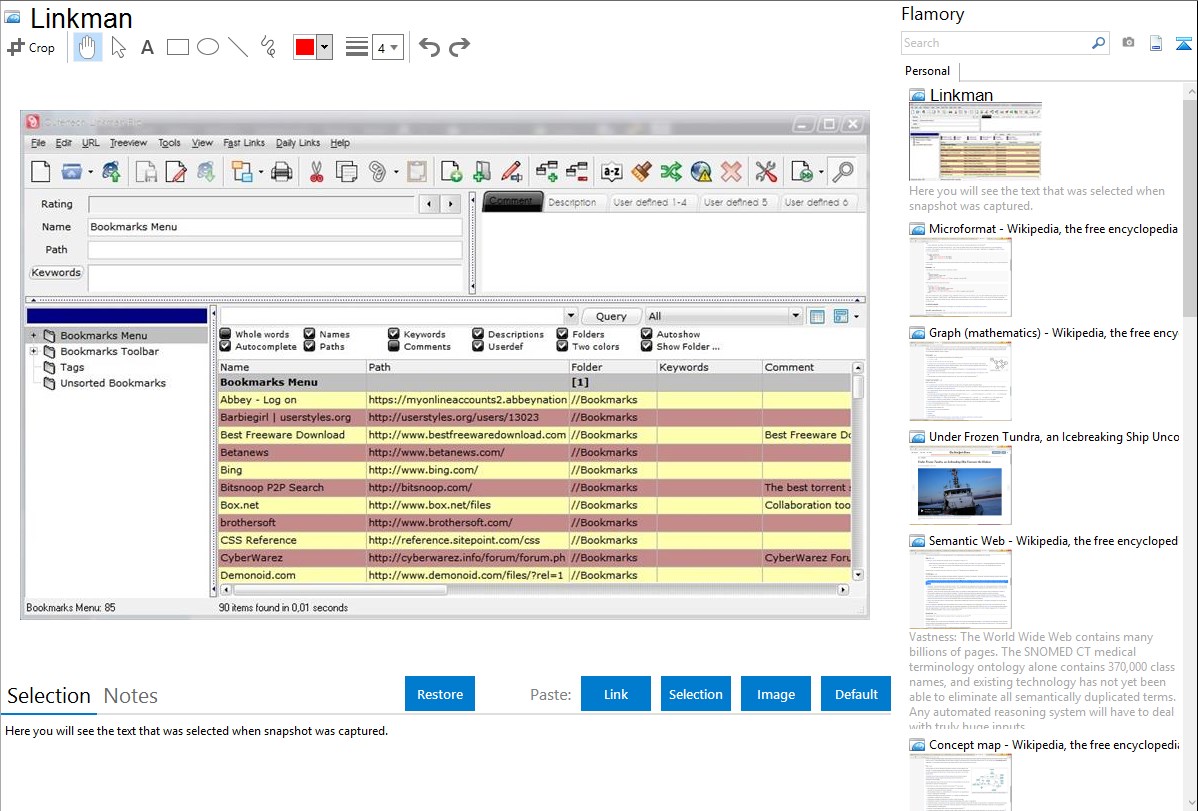Select the text annotation tool
Screen dimensions: 1198x811
pyautogui.click(x=147, y=47)
